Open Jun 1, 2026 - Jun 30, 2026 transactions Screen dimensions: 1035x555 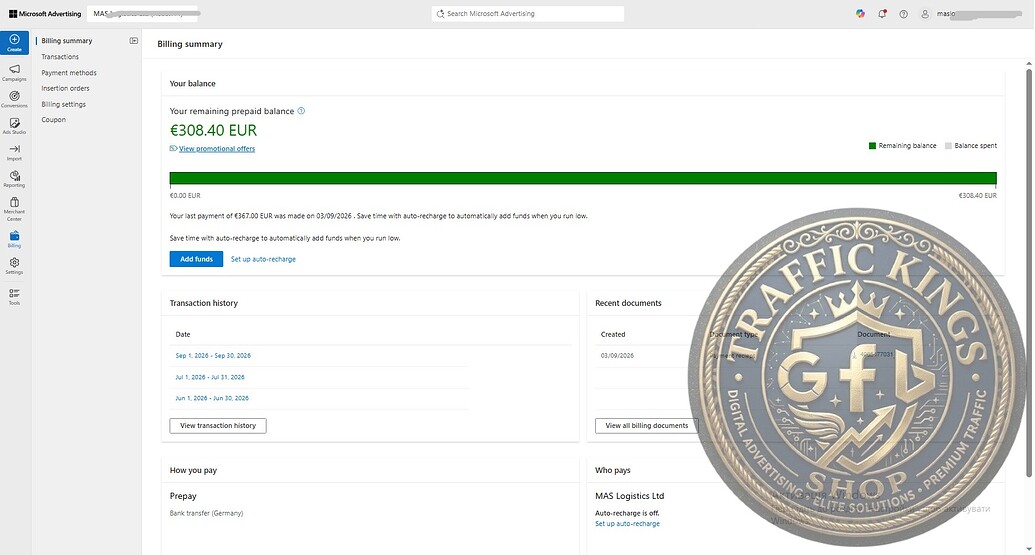(212, 399)
